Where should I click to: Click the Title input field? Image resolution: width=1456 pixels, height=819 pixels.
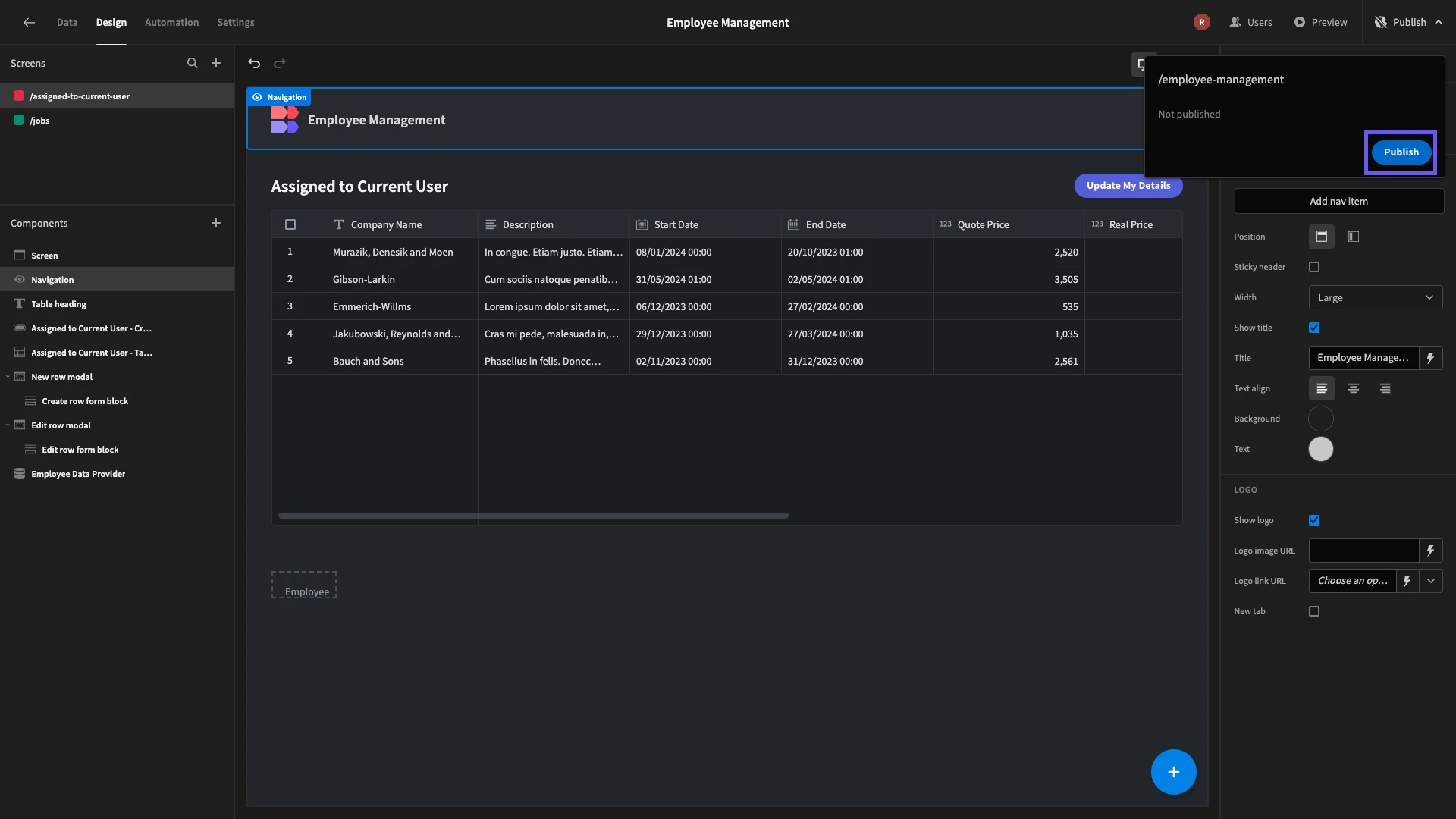coord(1363,358)
